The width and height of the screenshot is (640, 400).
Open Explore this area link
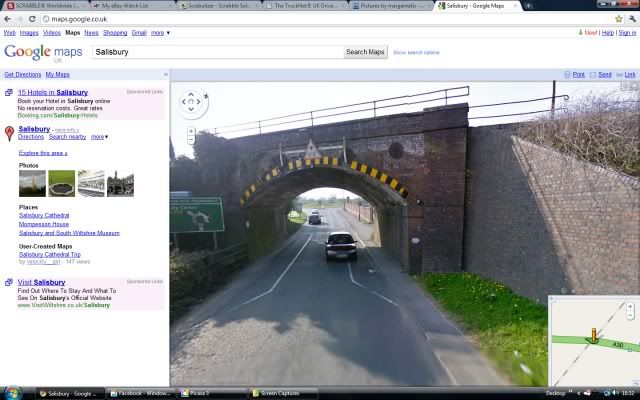[x=43, y=153]
